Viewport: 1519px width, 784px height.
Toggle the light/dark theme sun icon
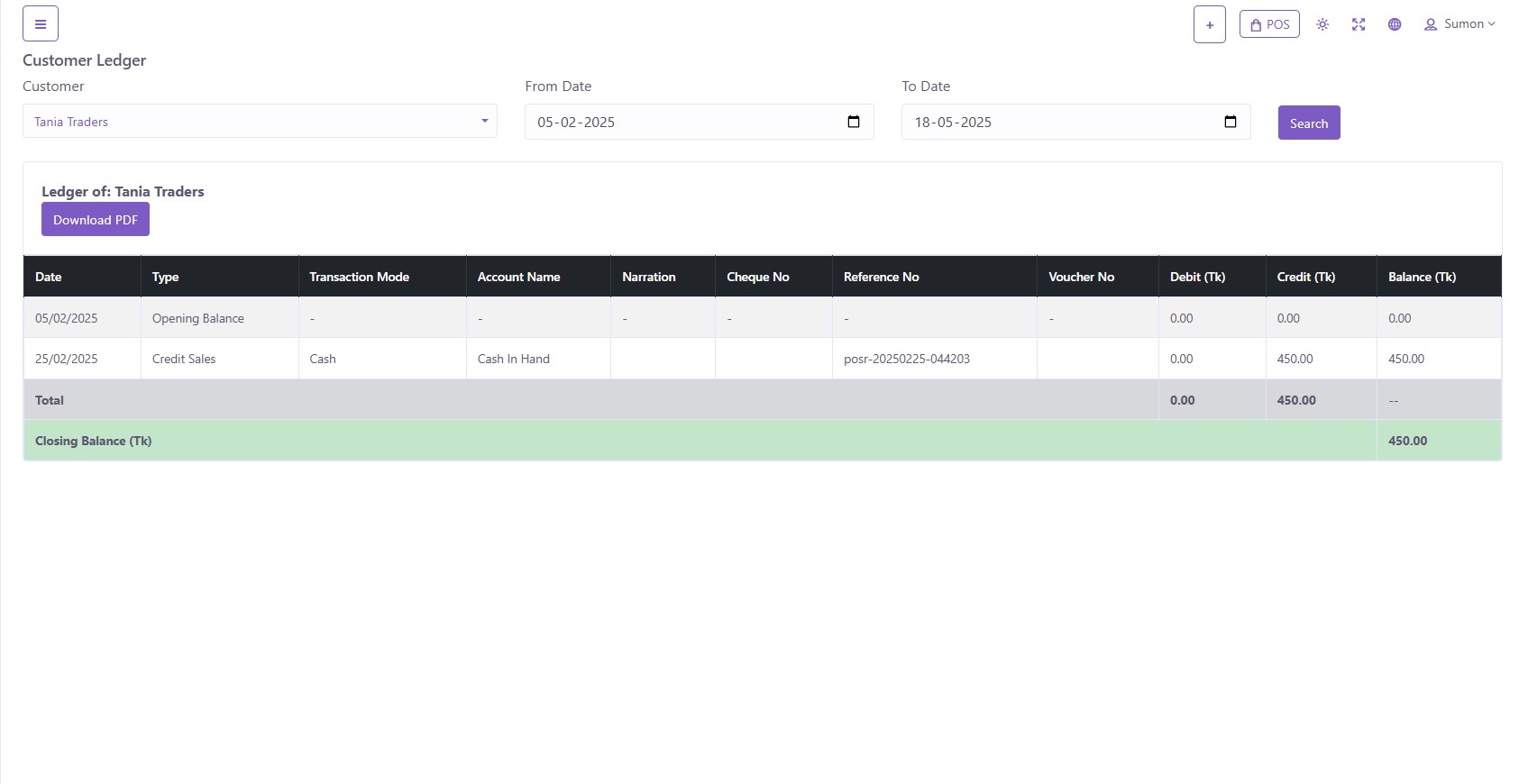(1322, 24)
